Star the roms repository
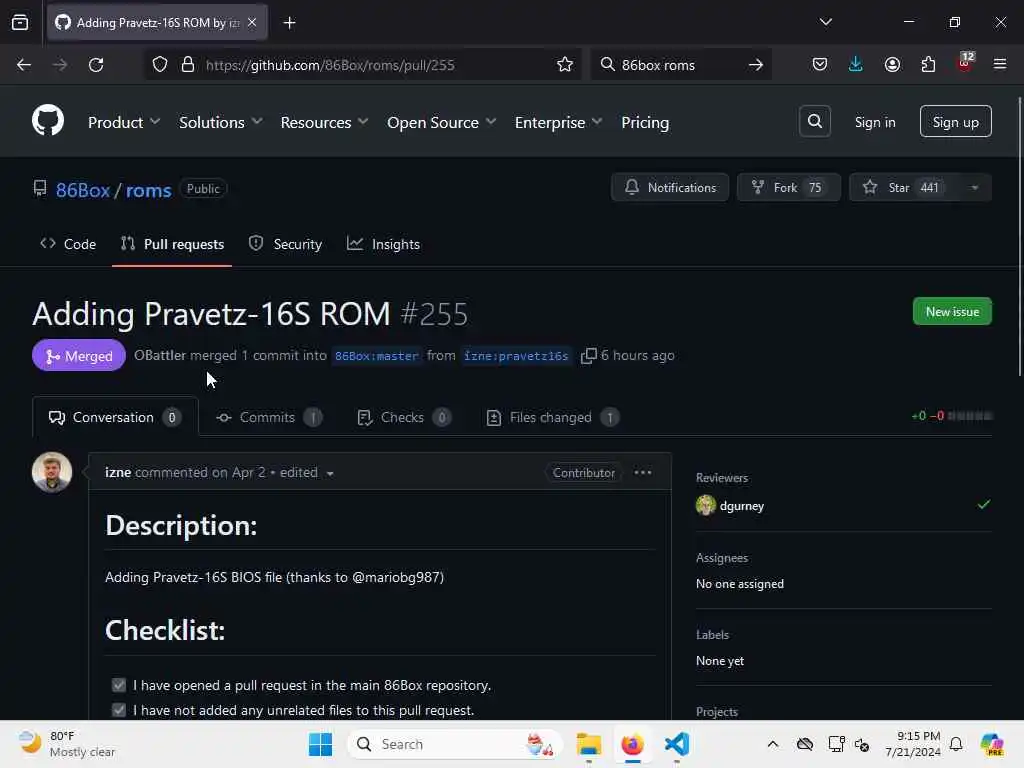Image resolution: width=1024 pixels, height=768 pixels. pyautogui.click(x=904, y=187)
